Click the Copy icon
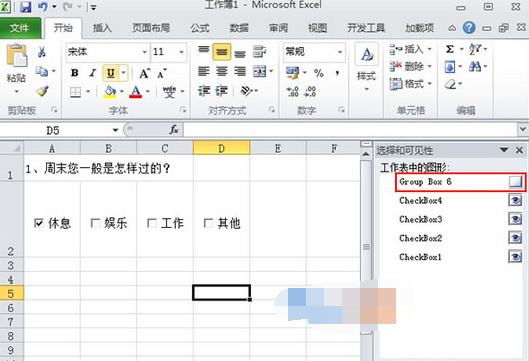The image size is (529, 361). (x=42, y=71)
